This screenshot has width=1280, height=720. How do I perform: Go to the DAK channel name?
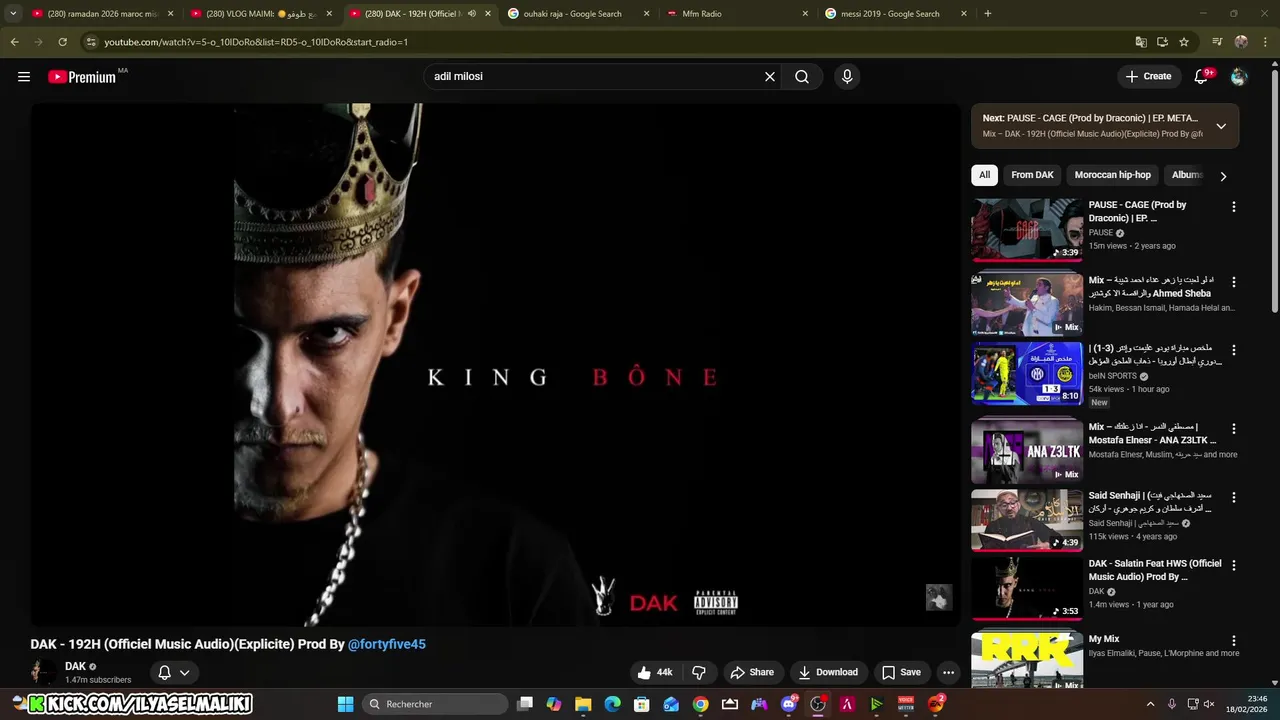pyautogui.click(x=75, y=666)
